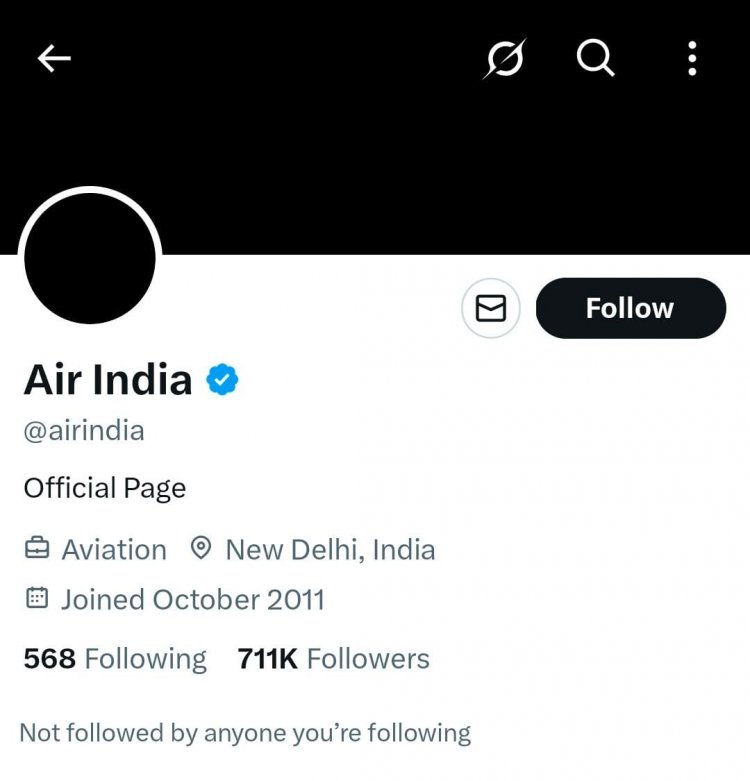Open the three-dot more options menu
This screenshot has height=781, width=750.
[x=692, y=60]
